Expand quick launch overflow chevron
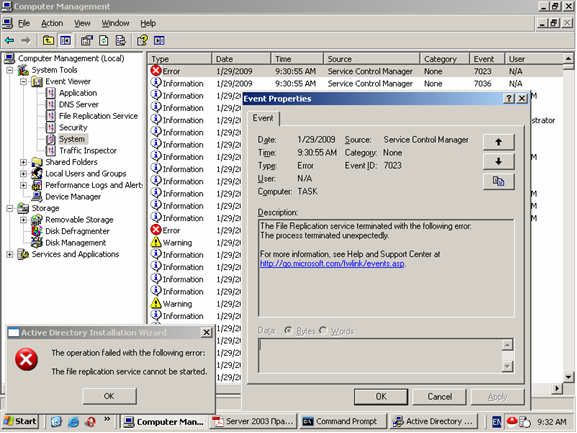 coord(107,419)
